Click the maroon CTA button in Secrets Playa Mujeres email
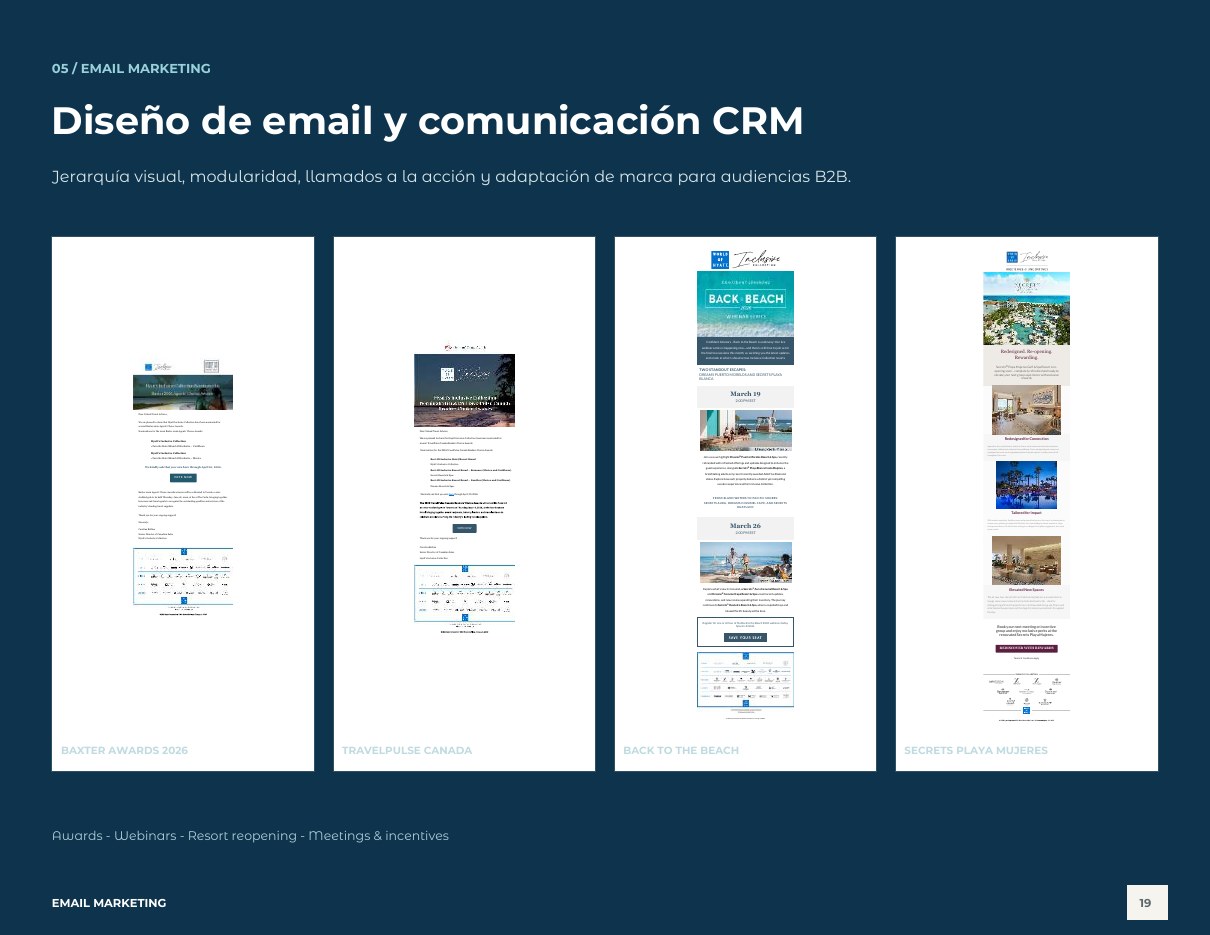 click(x=1027, y=648)
